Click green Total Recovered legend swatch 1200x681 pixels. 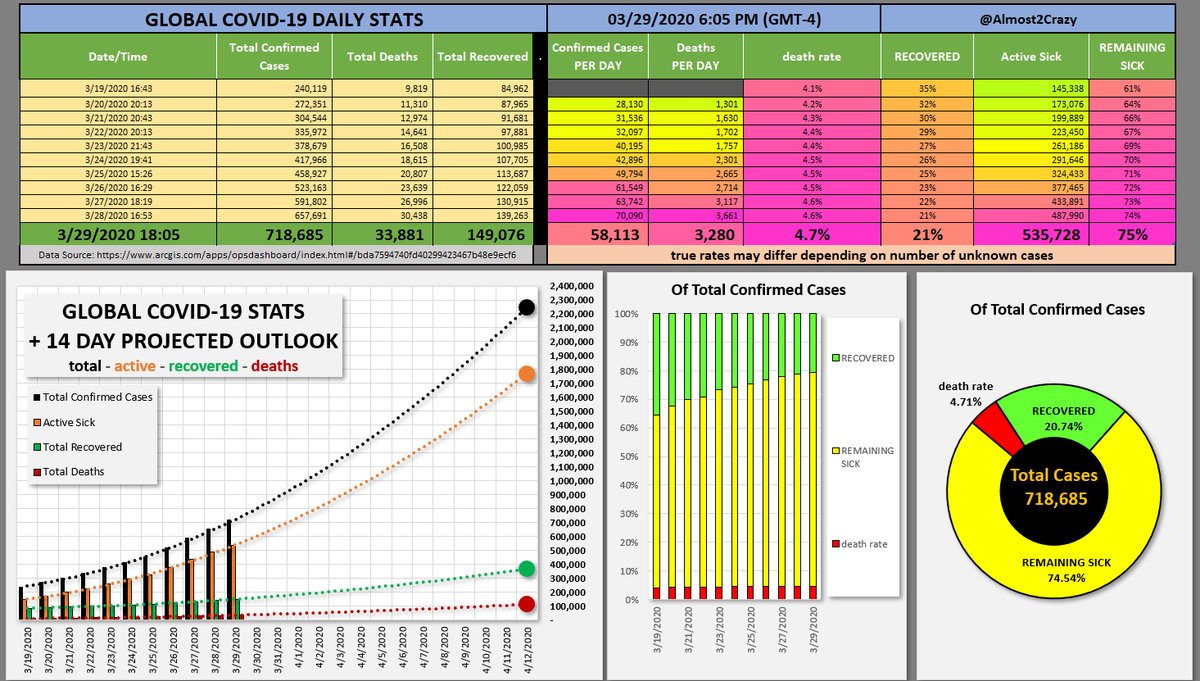point(36,447)
